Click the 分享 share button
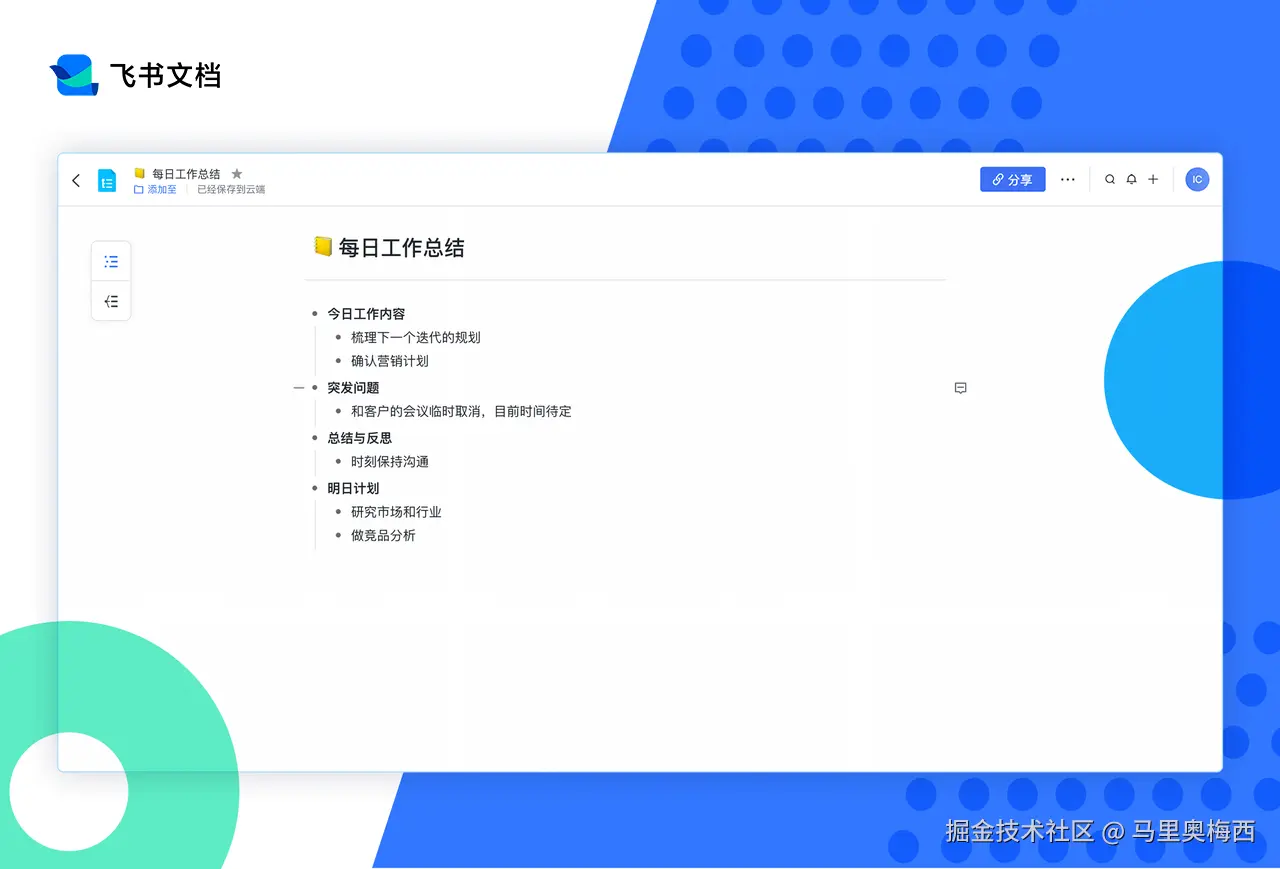This screenshot has width=1280, height=869. tap(1012, 179)
